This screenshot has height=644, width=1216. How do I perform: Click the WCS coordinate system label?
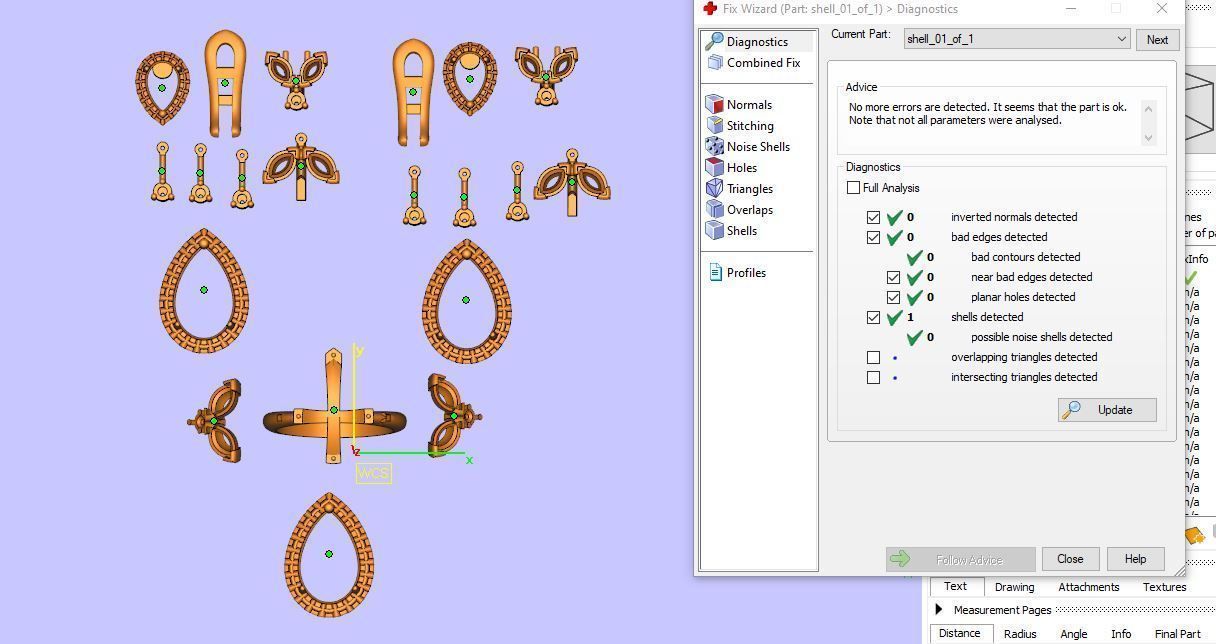[373, 473]
